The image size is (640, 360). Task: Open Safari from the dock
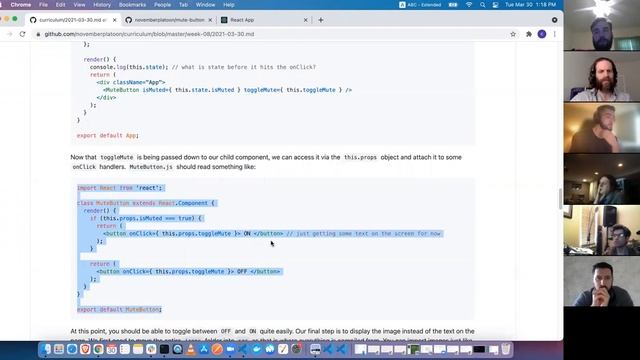coord(72,349)
